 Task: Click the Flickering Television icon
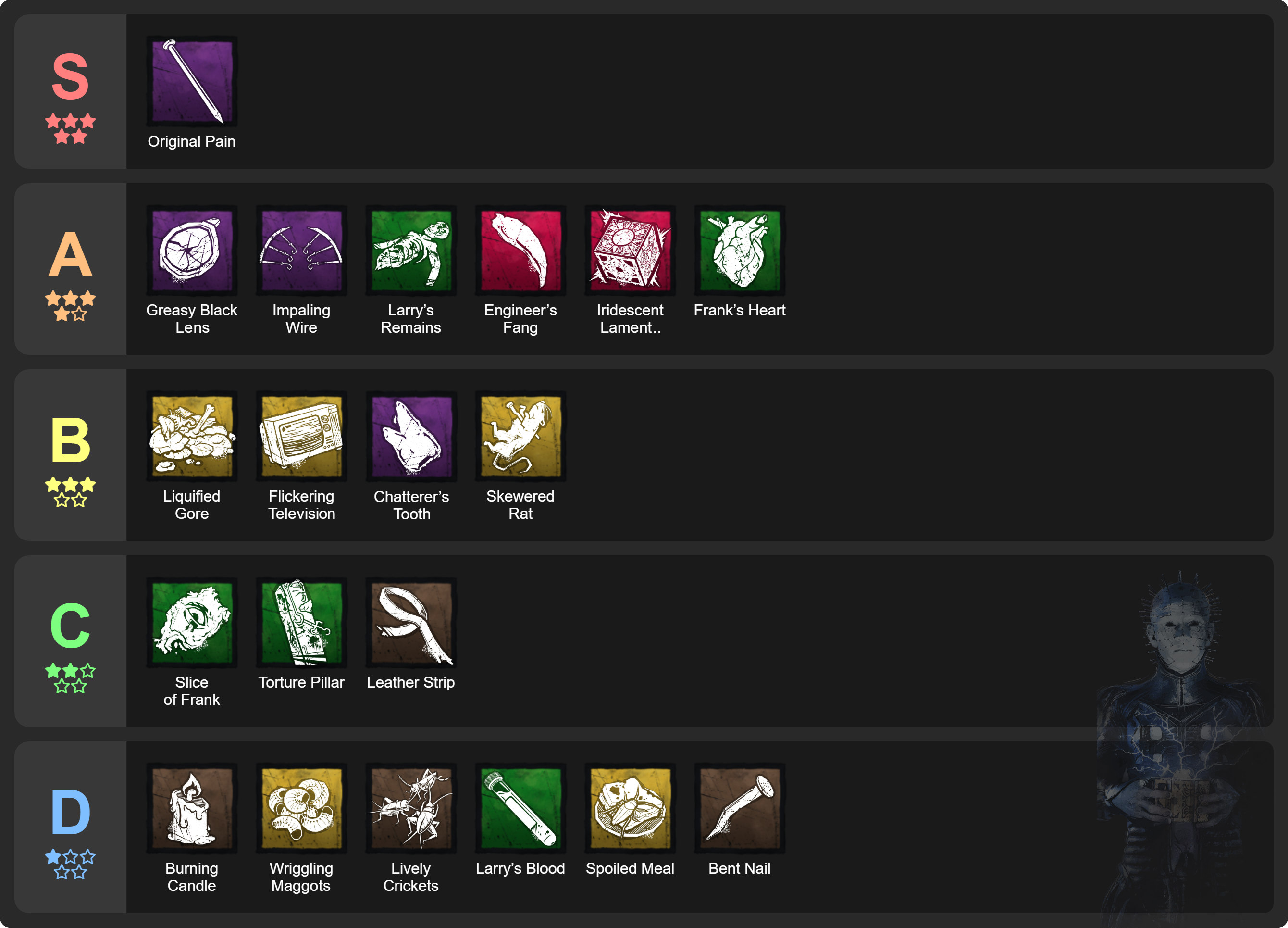(301, 436)
